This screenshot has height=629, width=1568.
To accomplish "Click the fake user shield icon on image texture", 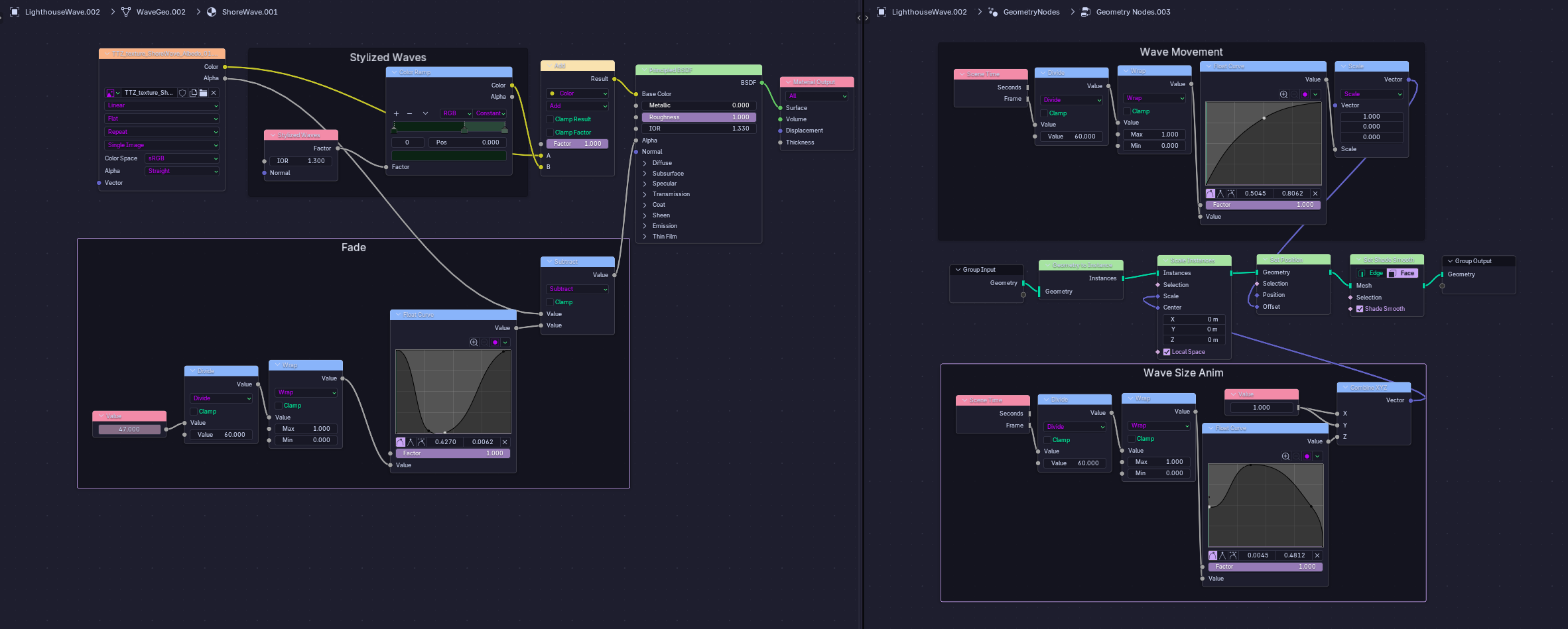I will [182, 93].
